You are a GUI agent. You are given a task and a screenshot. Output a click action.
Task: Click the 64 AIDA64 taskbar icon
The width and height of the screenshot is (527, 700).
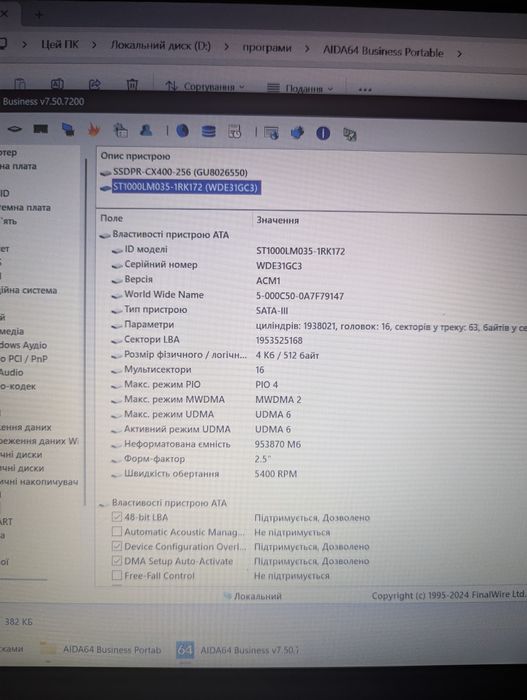pos(185,650)
